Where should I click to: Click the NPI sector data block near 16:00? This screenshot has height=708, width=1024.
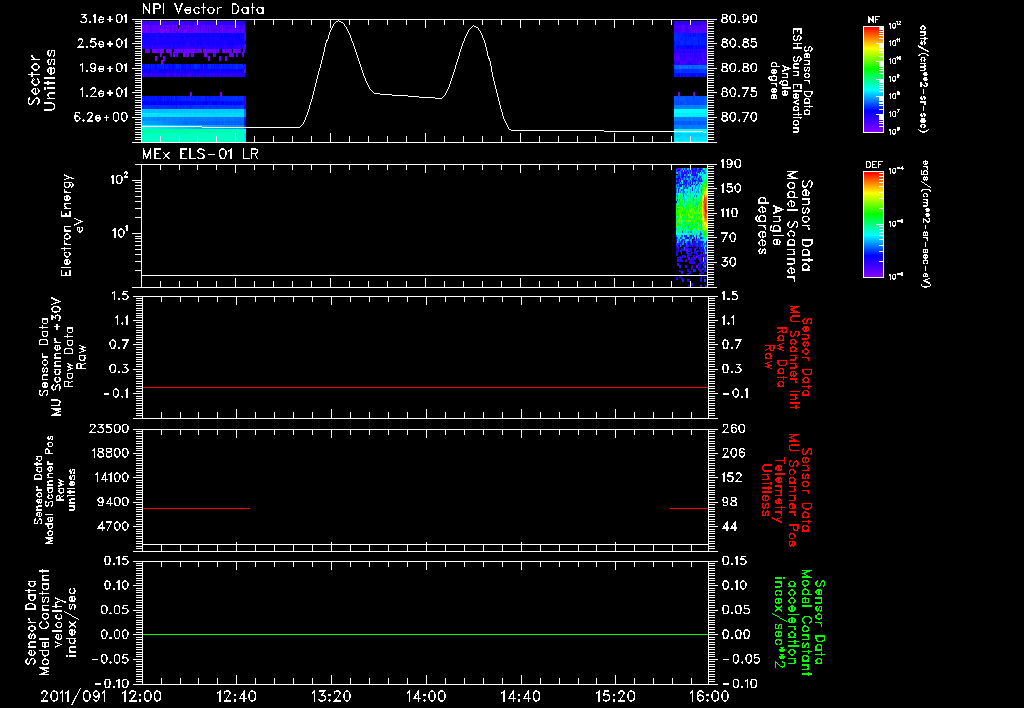(x=691, y=81)
